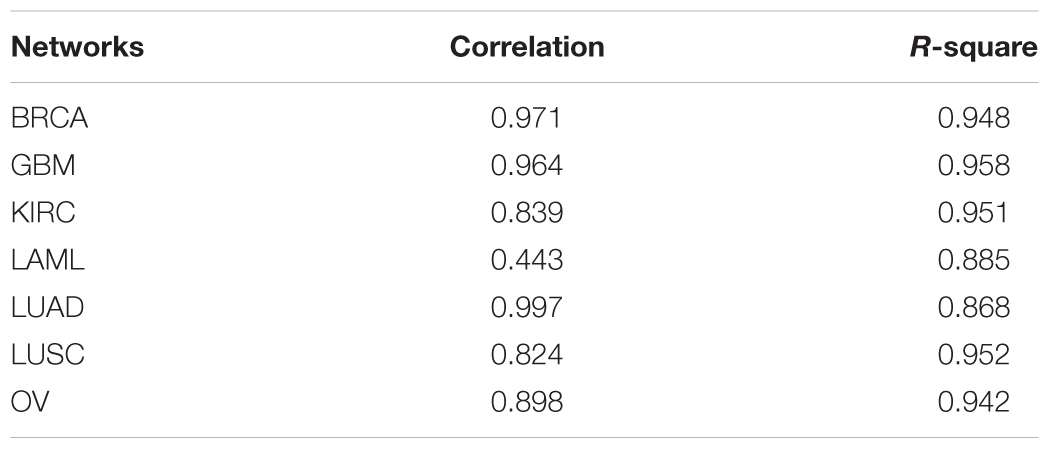Click LAML correlation value 0.443

click(x=527, y=260)
